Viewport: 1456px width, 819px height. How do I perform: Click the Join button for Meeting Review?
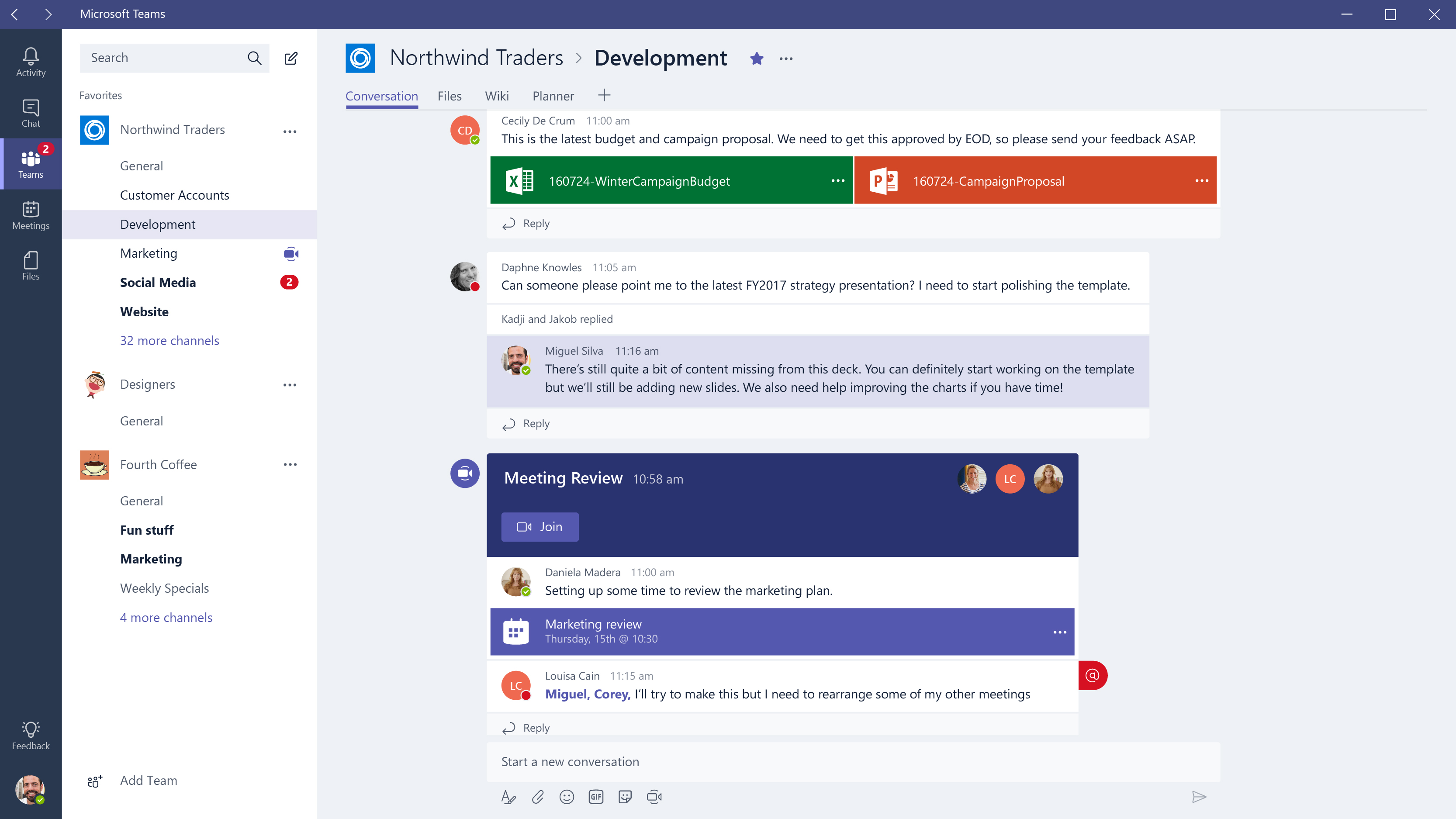tap(539, 526)
